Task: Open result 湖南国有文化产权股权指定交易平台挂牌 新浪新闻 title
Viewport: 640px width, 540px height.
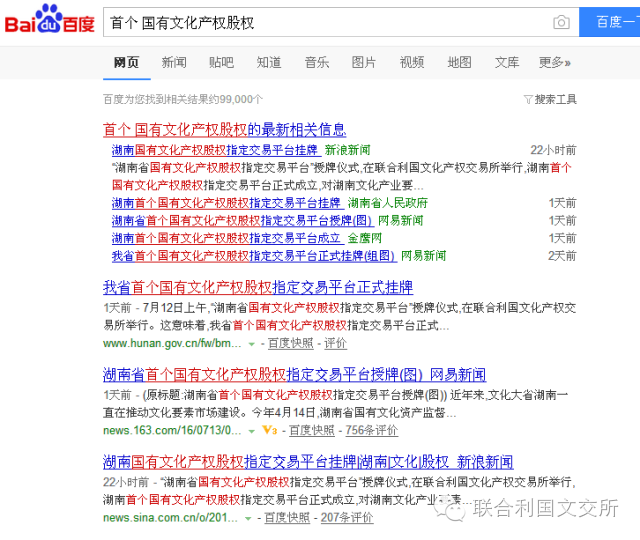Action: [308, 462]
